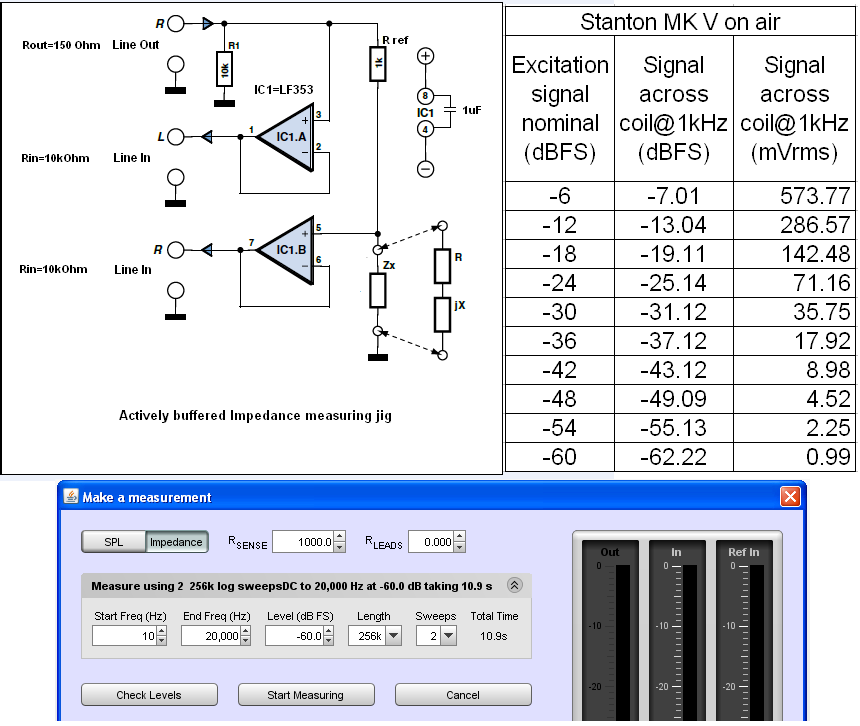The width and height of the screenshot is (860, 726).
Task: Click the In level meter
Action: (x=677, y=631)
